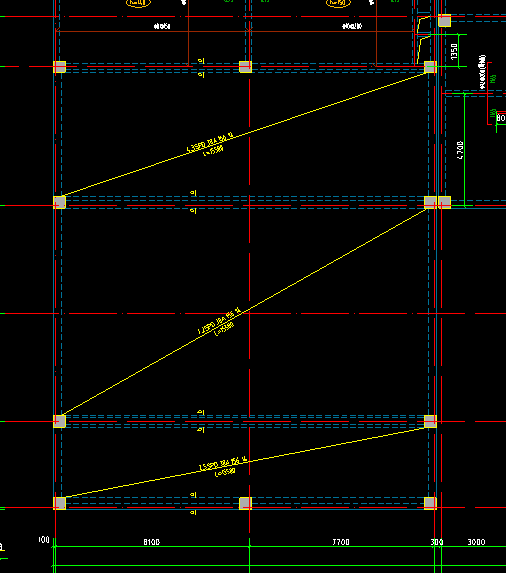Click the 100 dimension value at bottom
This screenshot has height=573, width=506.
coord(44,540)
